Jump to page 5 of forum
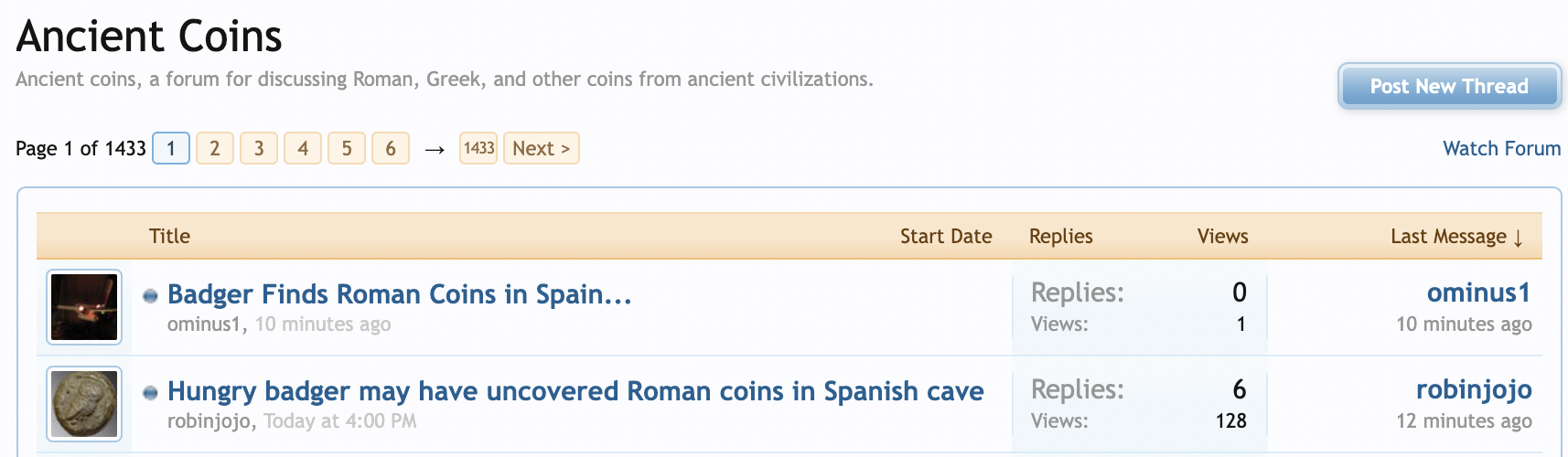Screen dimensions: 1568x457 point(347,148)
